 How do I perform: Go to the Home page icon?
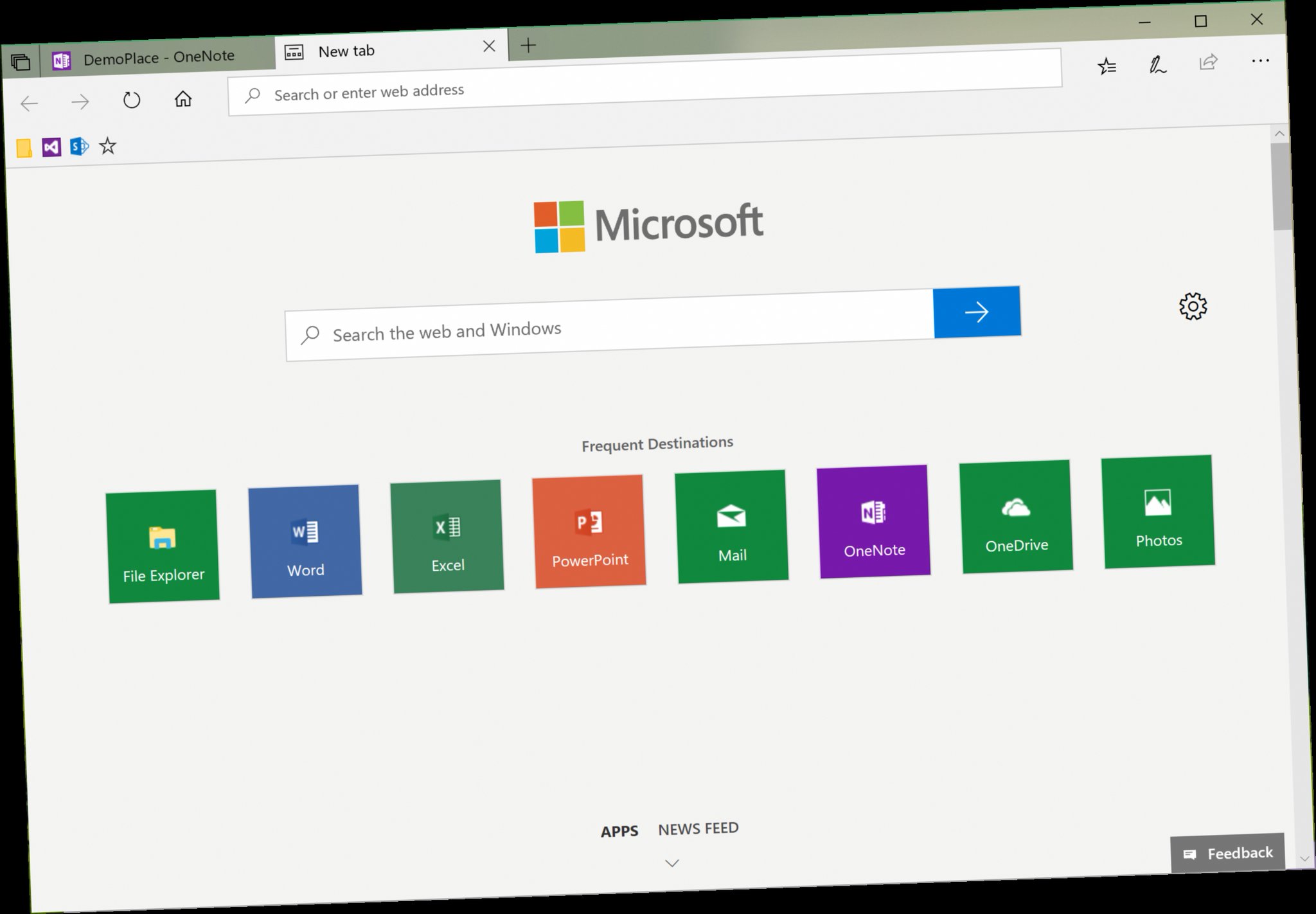(x=183, y=99)
